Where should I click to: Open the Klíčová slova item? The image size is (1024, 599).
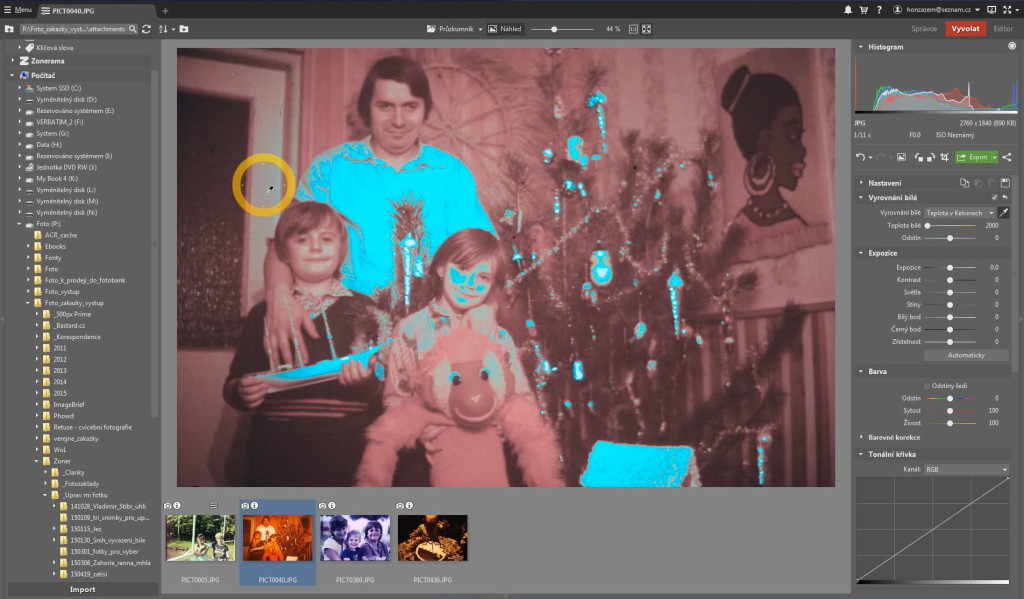pos(55,48)
